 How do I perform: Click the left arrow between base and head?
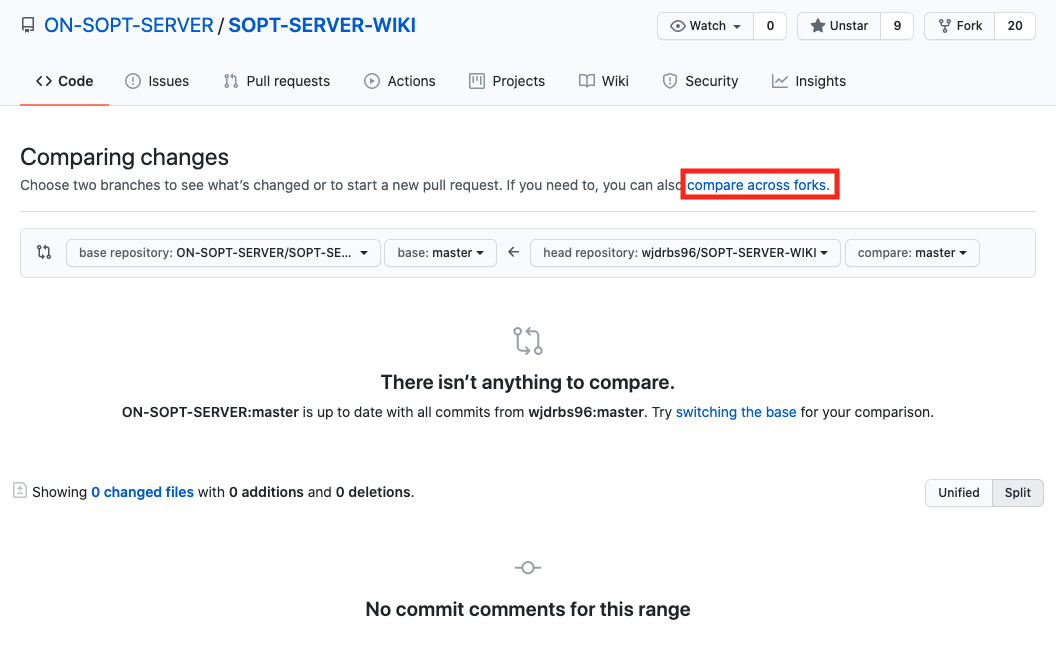tap(513, 252)
